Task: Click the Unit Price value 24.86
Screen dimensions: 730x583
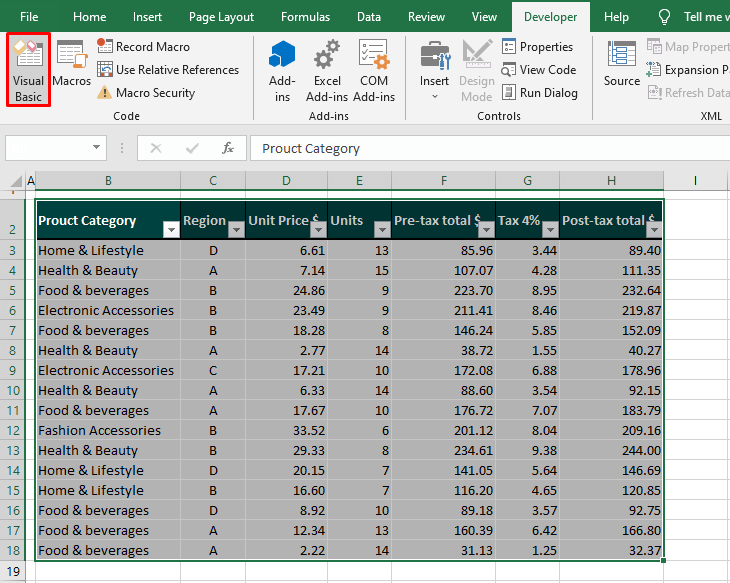Action: click(286, 290)
